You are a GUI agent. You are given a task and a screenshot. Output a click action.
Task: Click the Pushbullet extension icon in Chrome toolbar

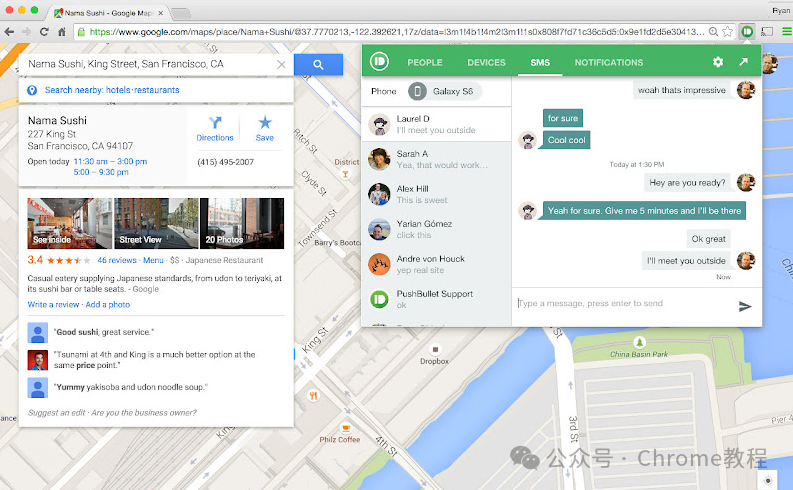746,32
